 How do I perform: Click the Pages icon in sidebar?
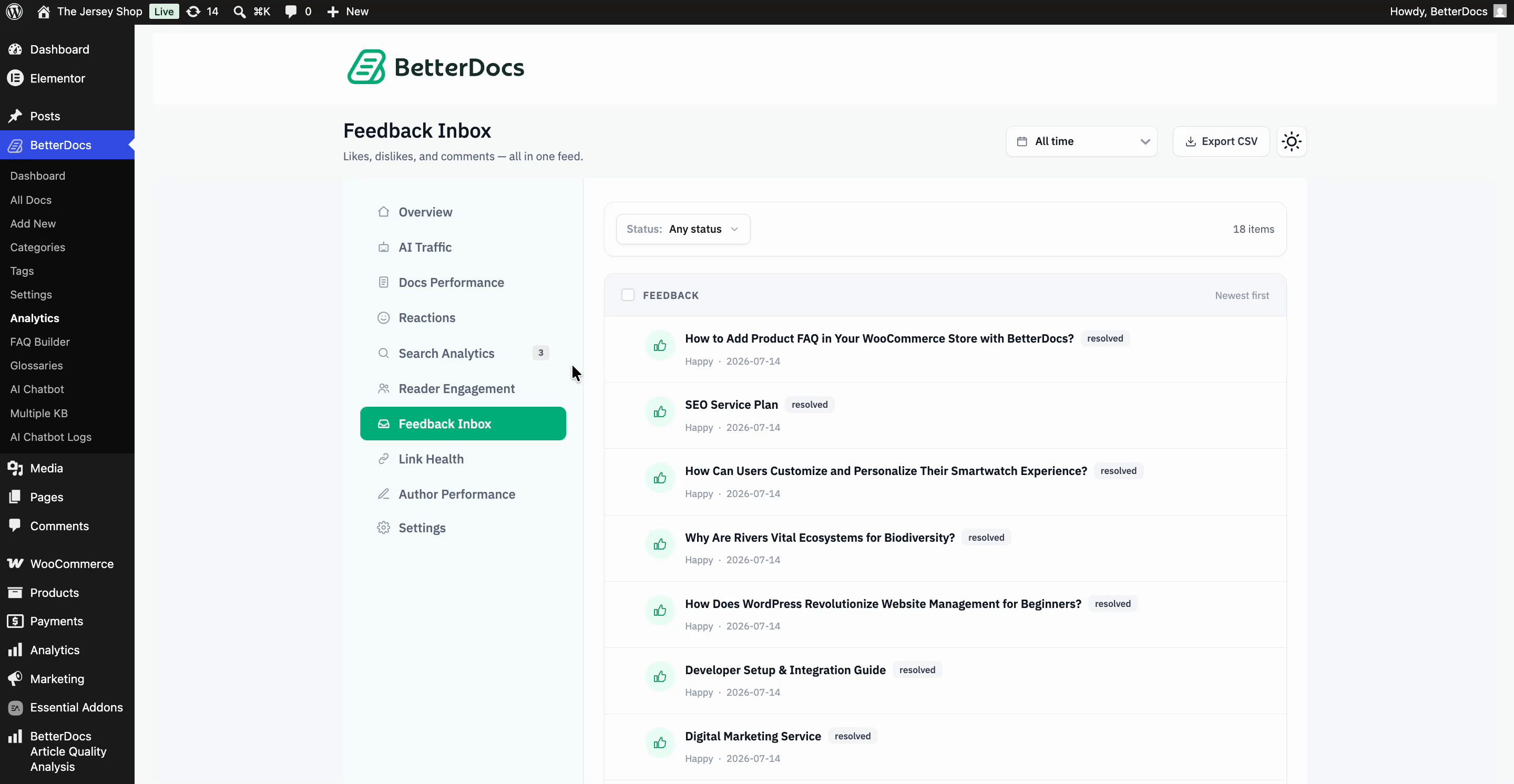[x=15, y=497]
